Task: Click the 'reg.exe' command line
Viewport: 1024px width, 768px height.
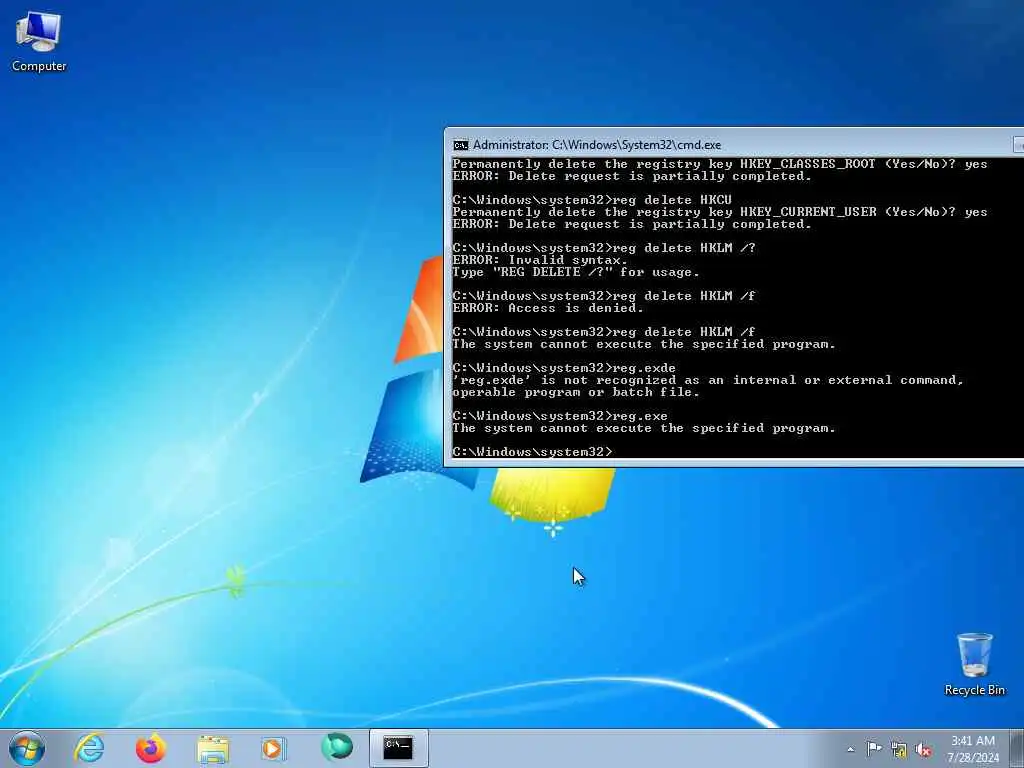Action: click(560, 416)
